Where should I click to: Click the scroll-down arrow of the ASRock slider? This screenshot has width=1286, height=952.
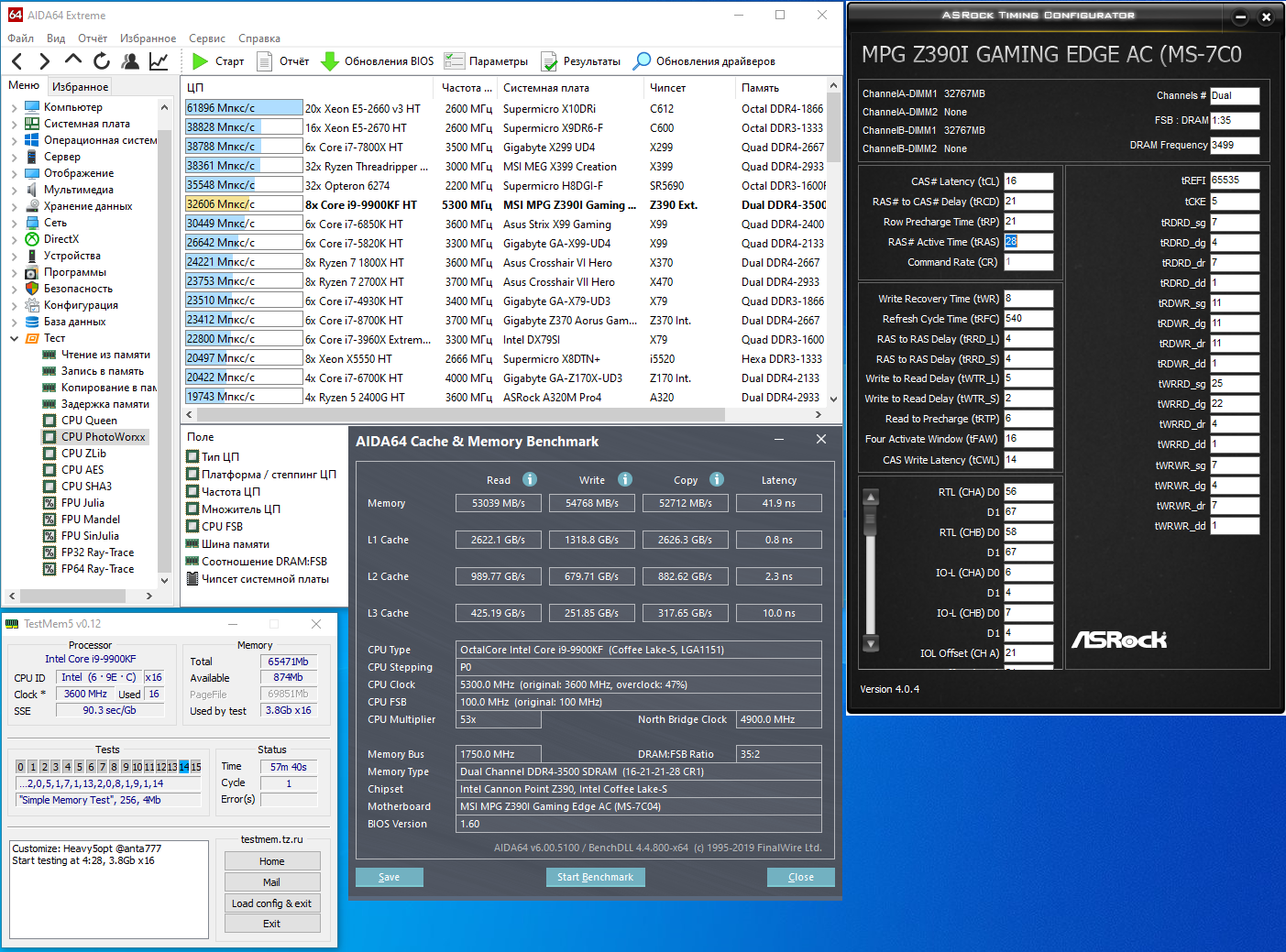[872, 643]
